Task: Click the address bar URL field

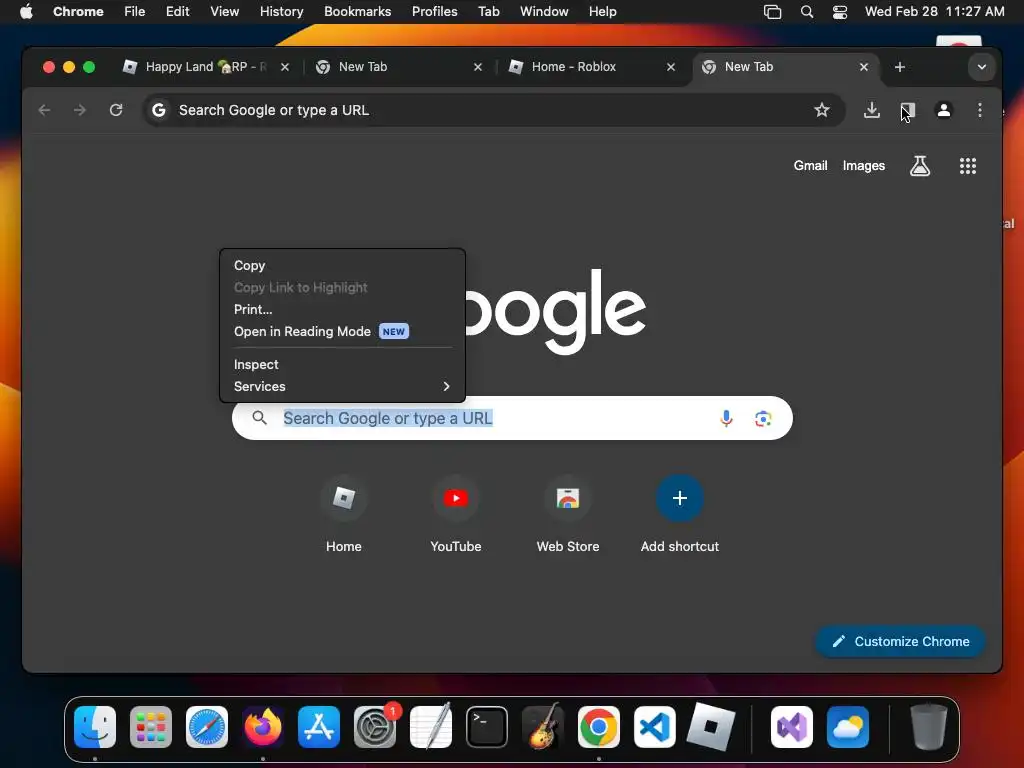Action: [x=493, y=110]
